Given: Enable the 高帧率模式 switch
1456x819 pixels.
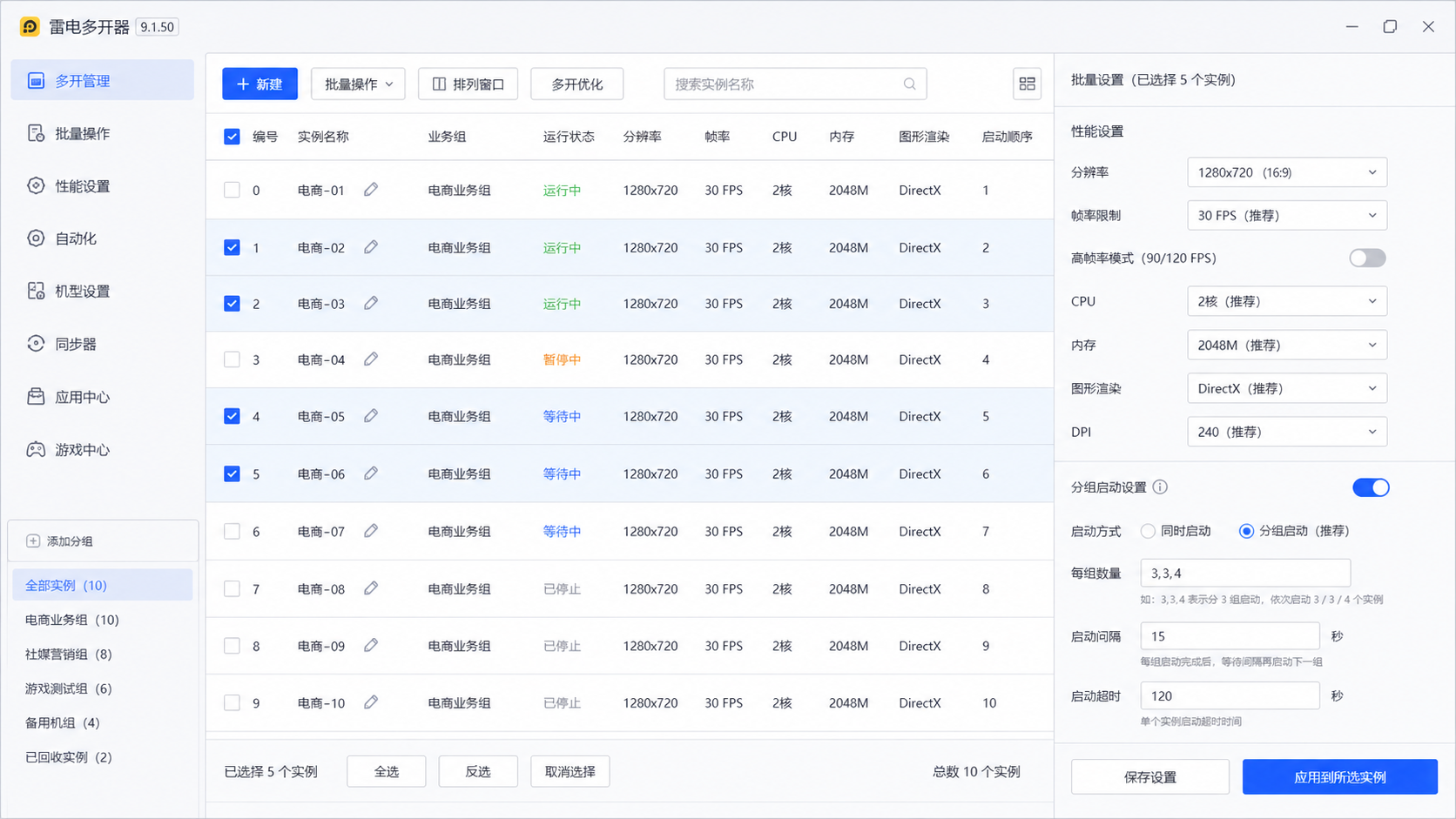Looking at the screenshot, I should [1367, 258].
